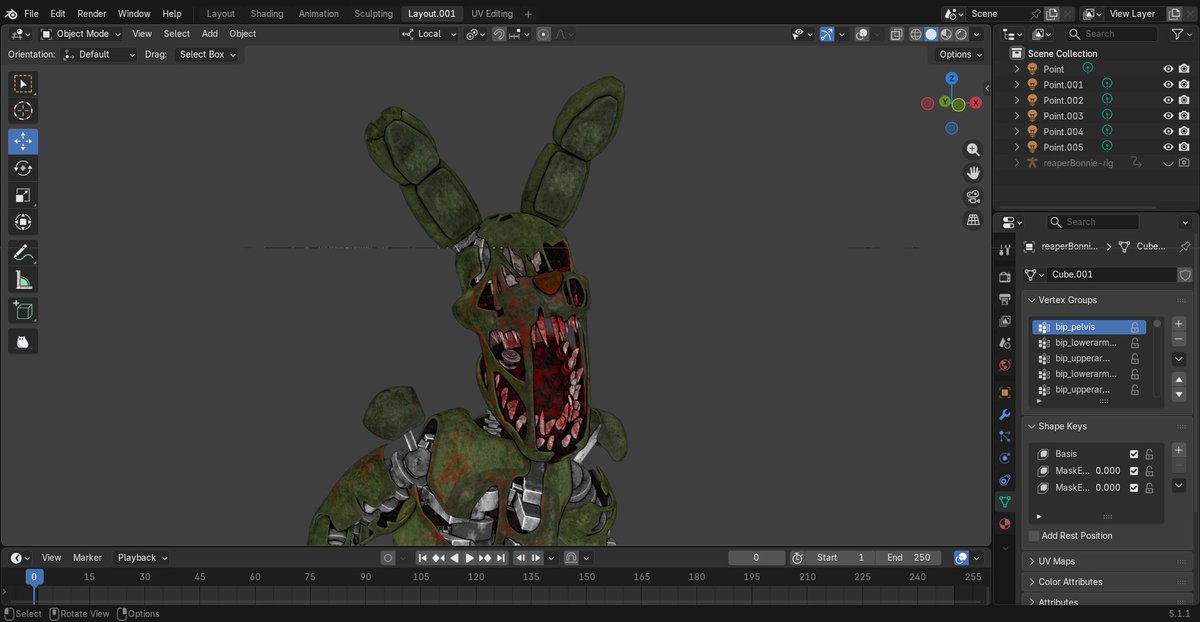Open the Render properties tab icon

(x=1005, y=277)
